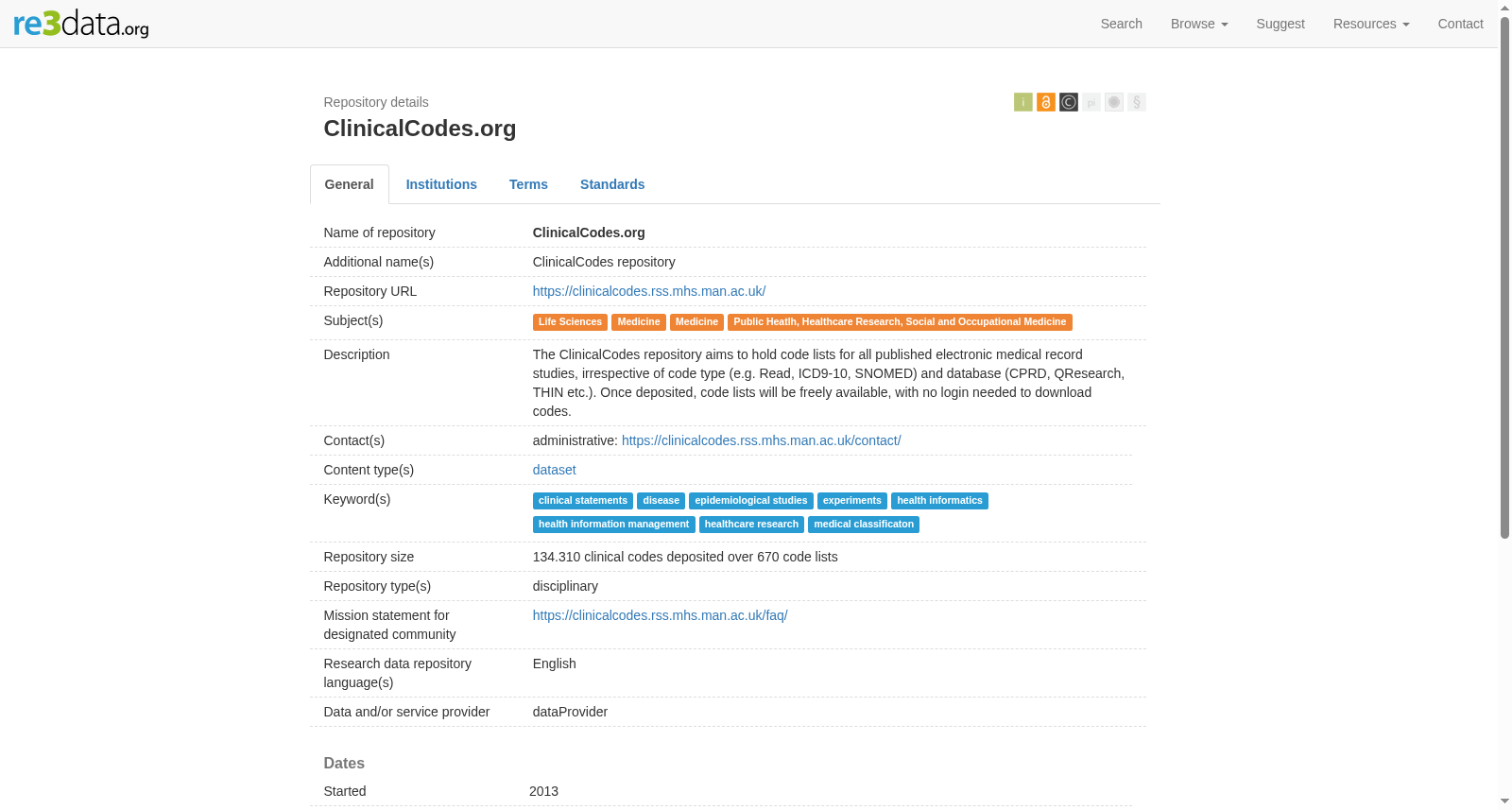This screenshot has width=1512, height=810.
Task: Click the 'ClinicalCodes.org' page heading
Action: click(420, 129)
